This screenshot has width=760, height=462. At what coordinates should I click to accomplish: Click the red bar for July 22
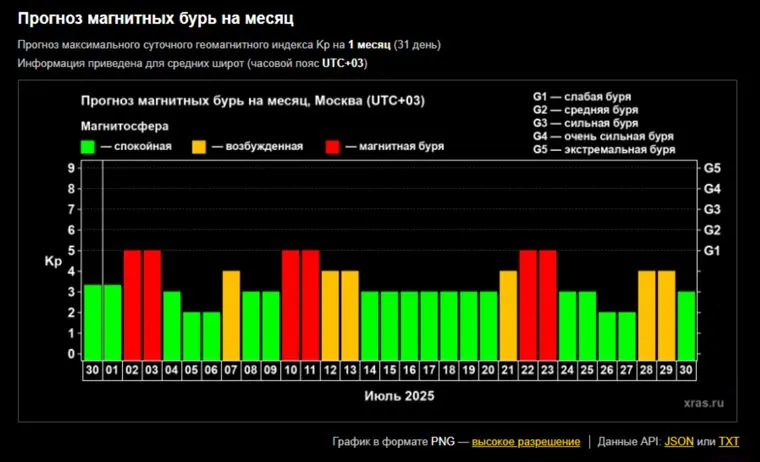tap(528, 305)
